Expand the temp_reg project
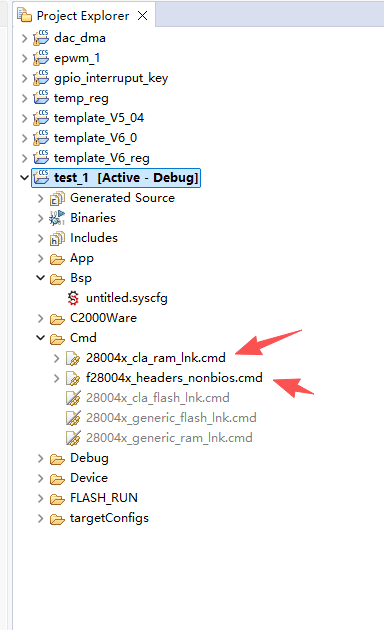Image resolution: width=384 pixels, height=630 pixels. pyautogui.click(x=25, y=98)
